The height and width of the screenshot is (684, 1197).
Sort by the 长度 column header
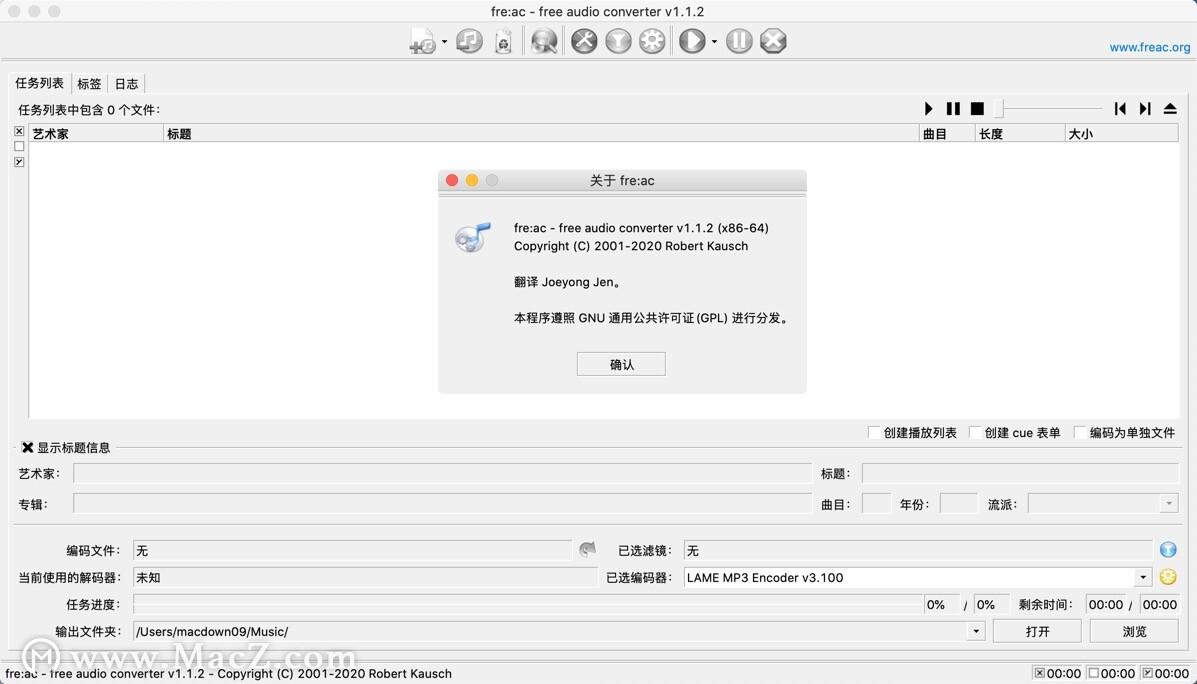click(x=1021, y=134)
